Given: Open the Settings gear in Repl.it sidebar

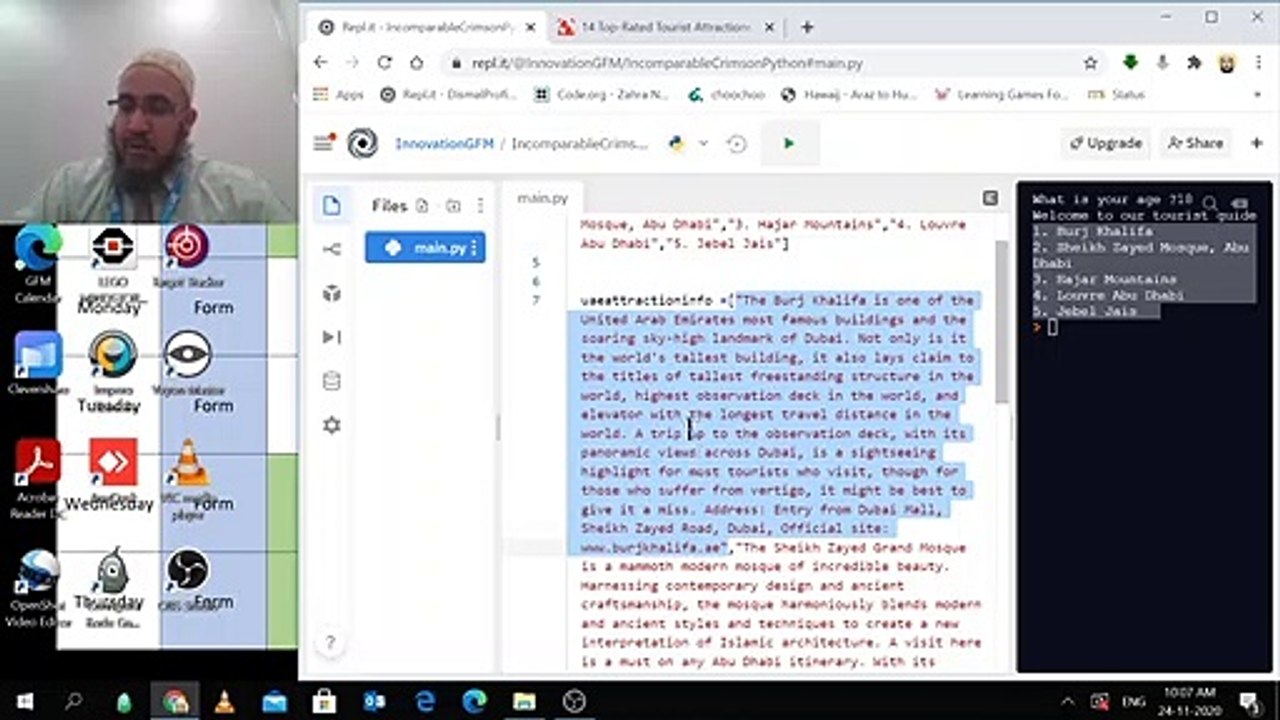Looking at the screenshot, I should 332,425.
